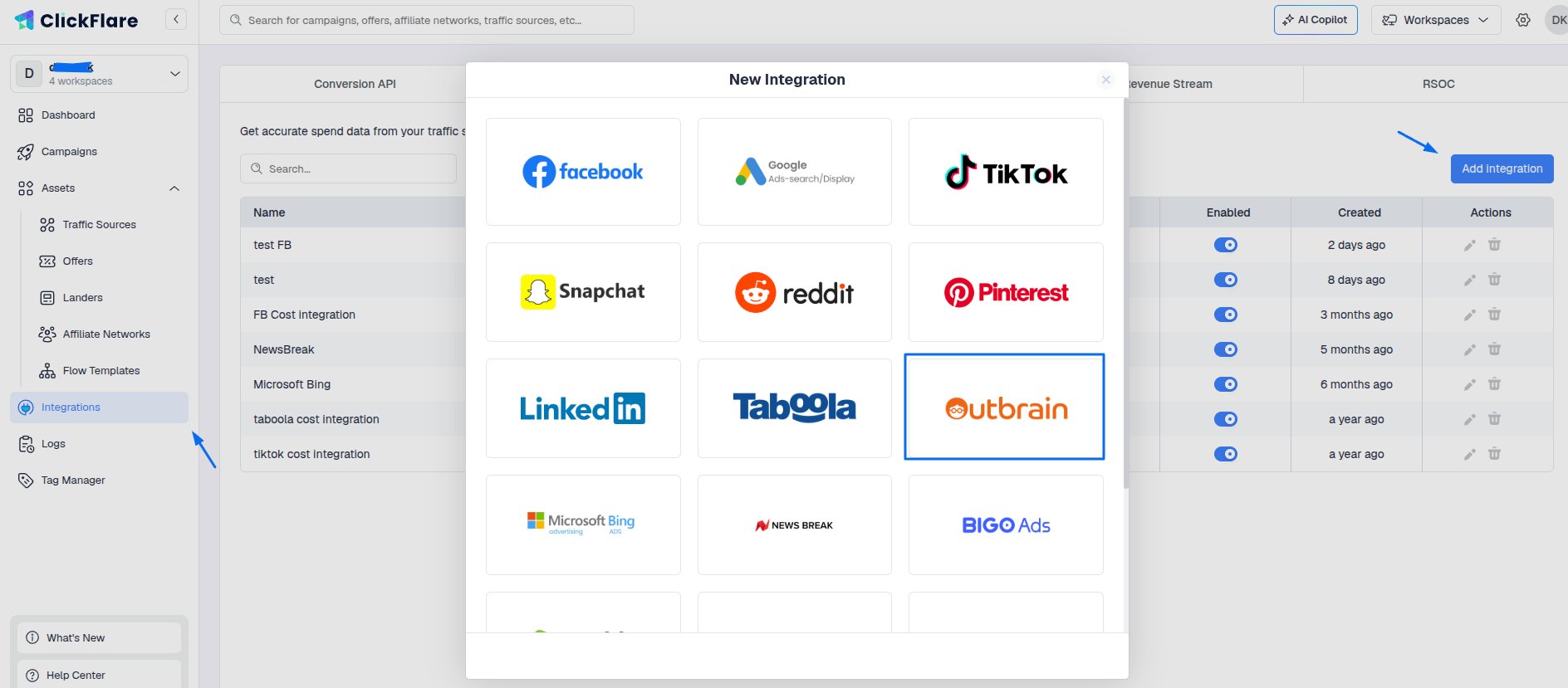The width and height of the screenshot is (1568, 688).
Task: Click the Add integration button
Action: [x=1502, y=168]
